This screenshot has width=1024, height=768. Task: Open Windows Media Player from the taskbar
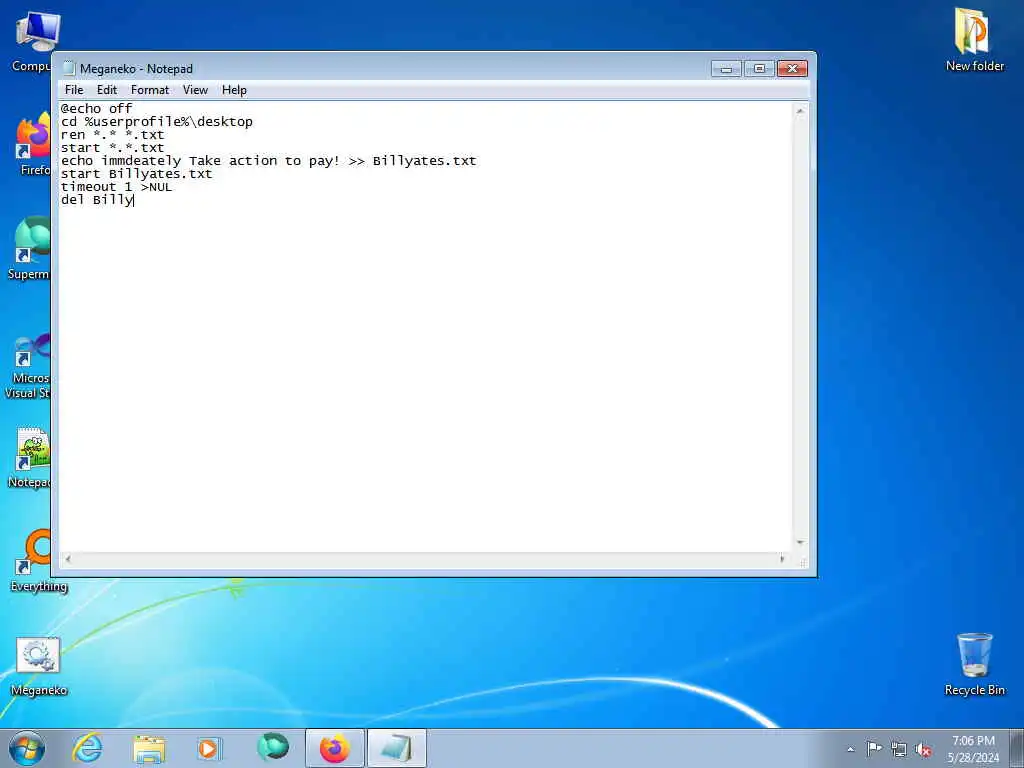[x=209, y=748]
